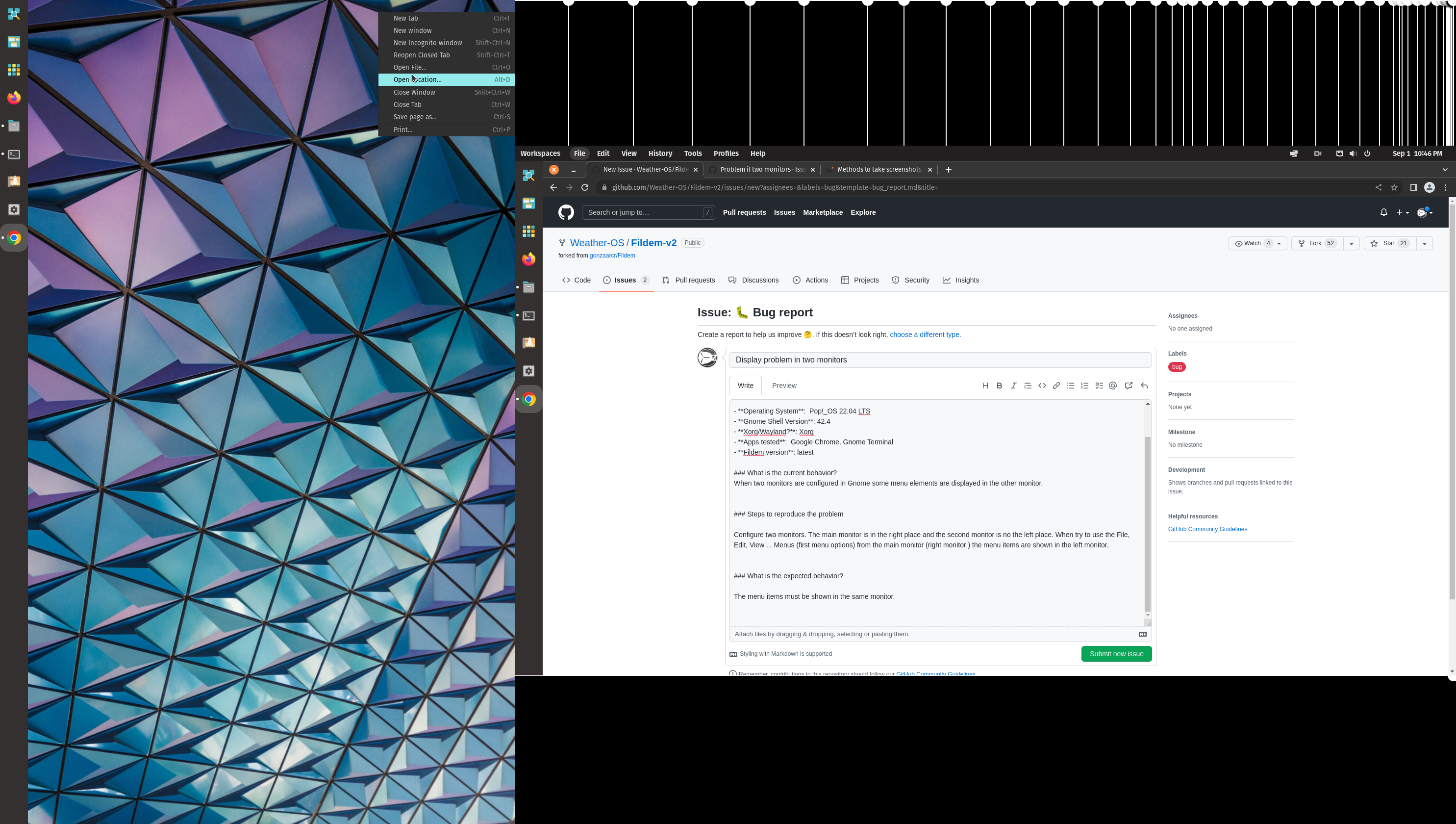Viewport: 1456px width, 824px height.
Task: Click the issue body scrollbar thumb
Action: pos(1147,523)
